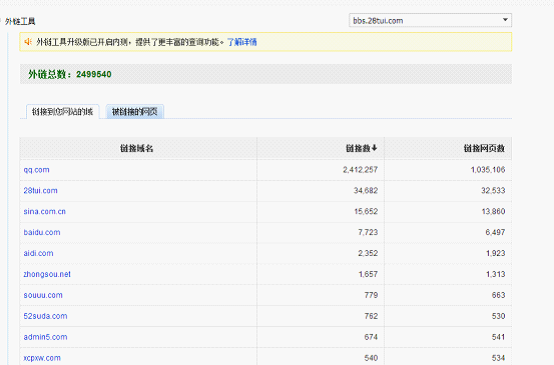554x365 pixels.
Task: Sort by 链接网页数 column header
Action: point(484,148)
